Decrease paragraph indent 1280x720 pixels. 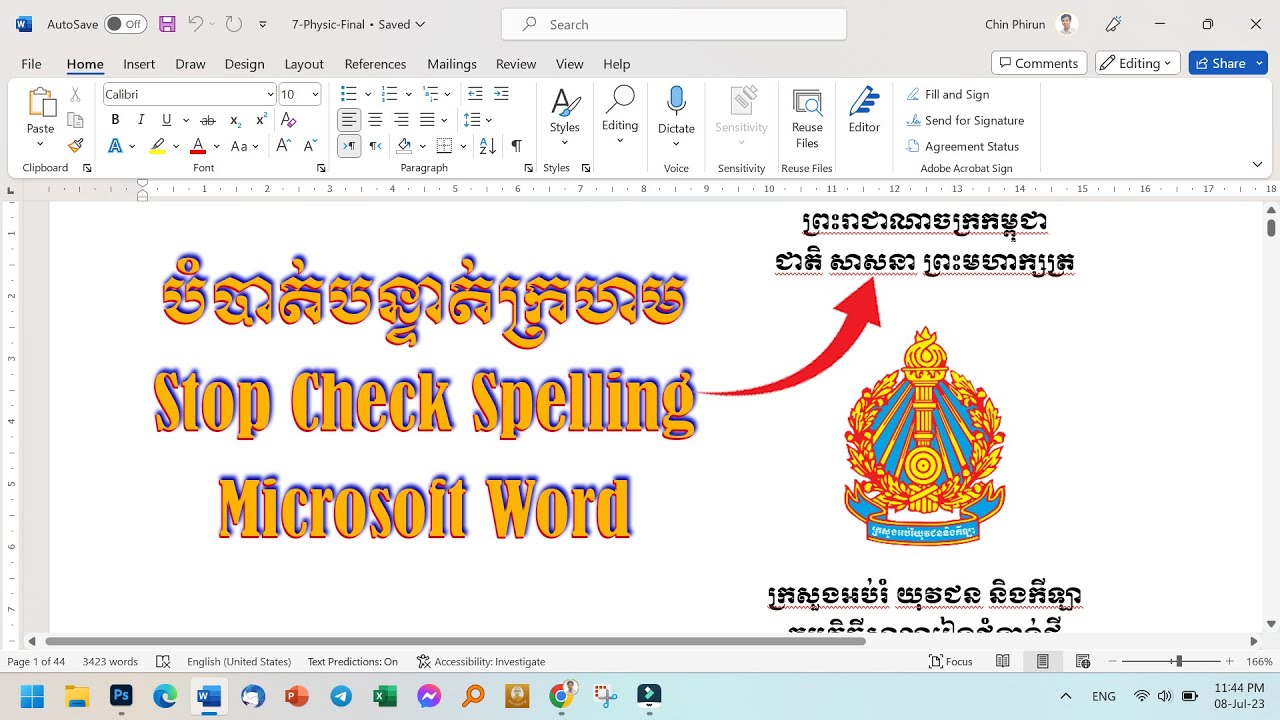475,94
